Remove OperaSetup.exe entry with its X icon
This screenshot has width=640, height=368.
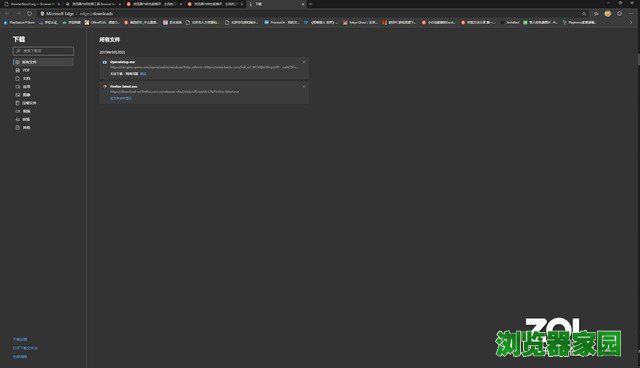pos(304,62)
